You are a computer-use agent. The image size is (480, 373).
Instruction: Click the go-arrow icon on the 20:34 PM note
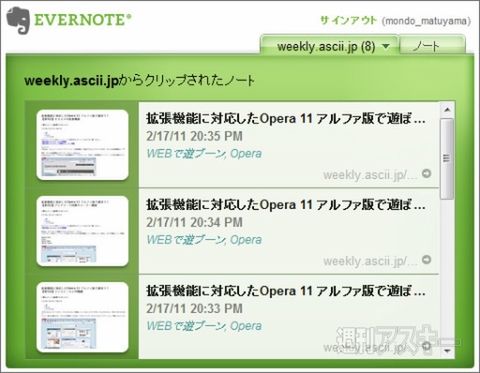426,259
